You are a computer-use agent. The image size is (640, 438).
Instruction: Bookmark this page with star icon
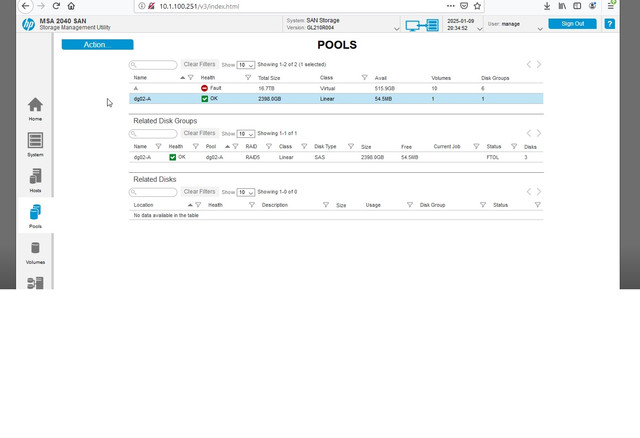(477, 6)
